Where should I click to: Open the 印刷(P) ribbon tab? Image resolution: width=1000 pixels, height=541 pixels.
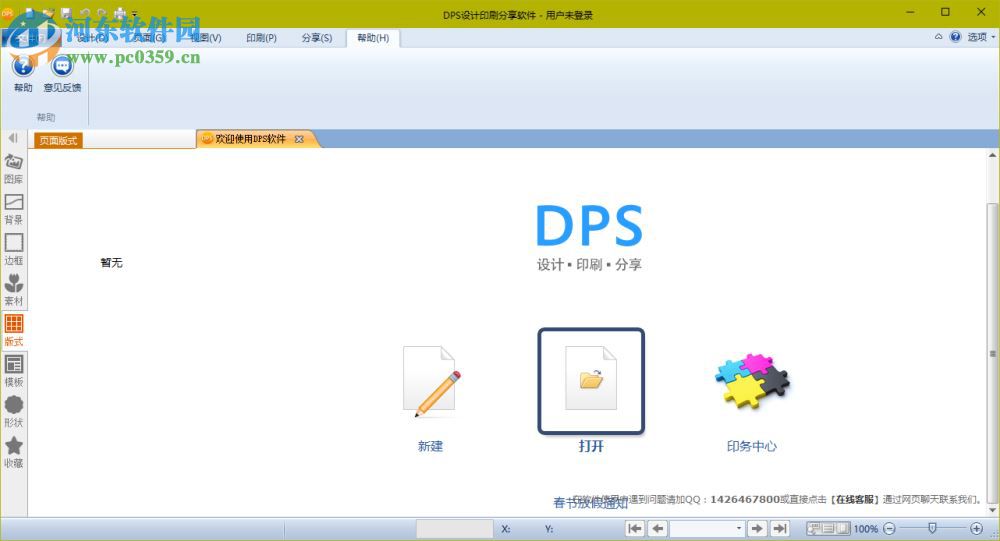261,38
